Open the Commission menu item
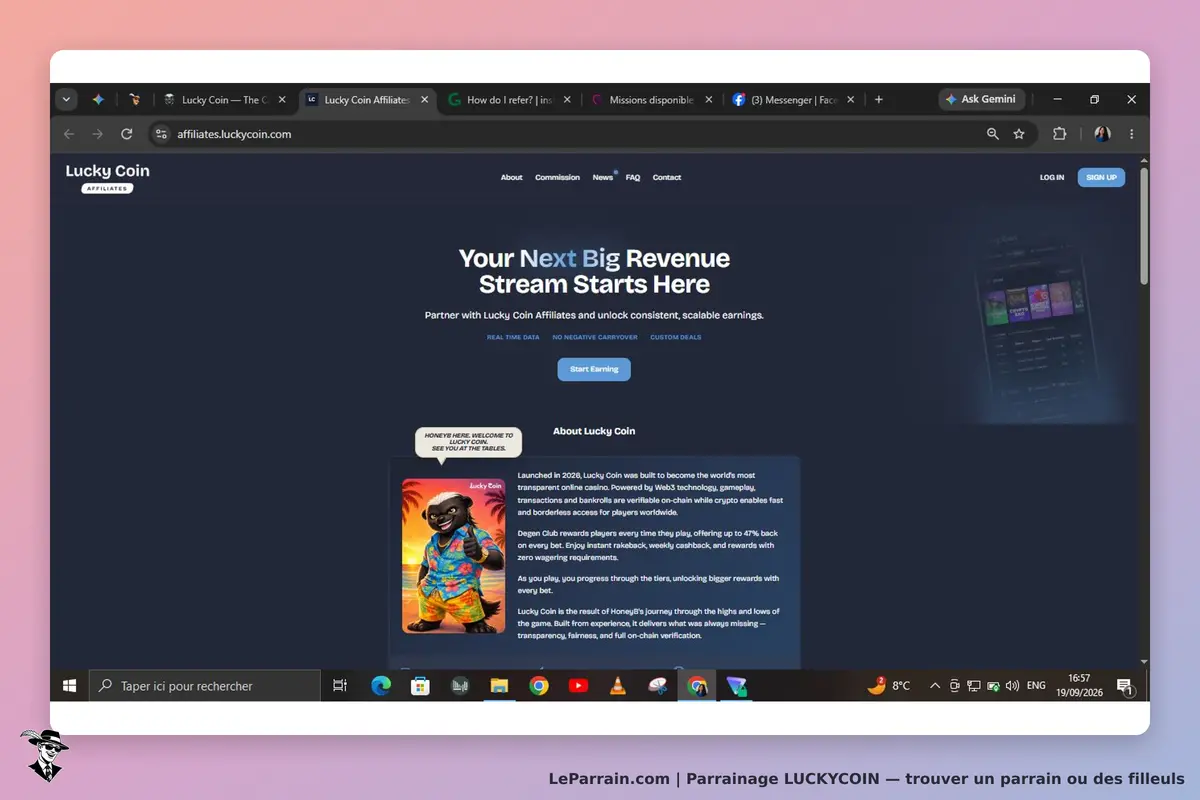Screen dimensions: 1200x800 [557, 178]
